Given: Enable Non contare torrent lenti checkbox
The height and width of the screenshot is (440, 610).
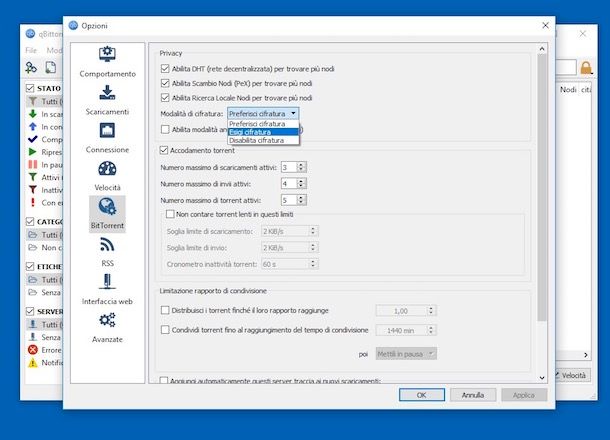Looking at the screenshot, I should 170,214.
